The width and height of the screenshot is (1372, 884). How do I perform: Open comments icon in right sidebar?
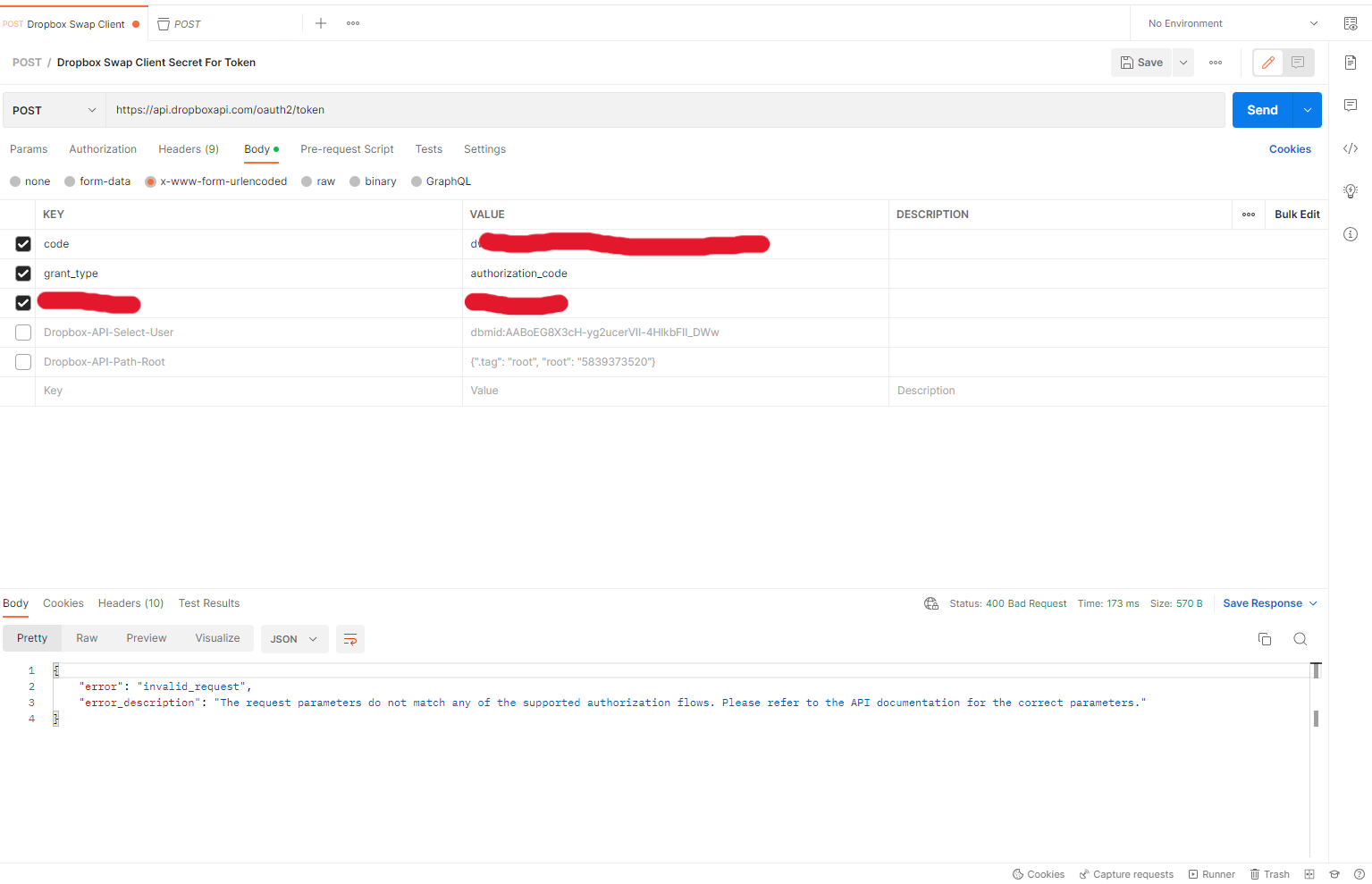coord(1351,105)
